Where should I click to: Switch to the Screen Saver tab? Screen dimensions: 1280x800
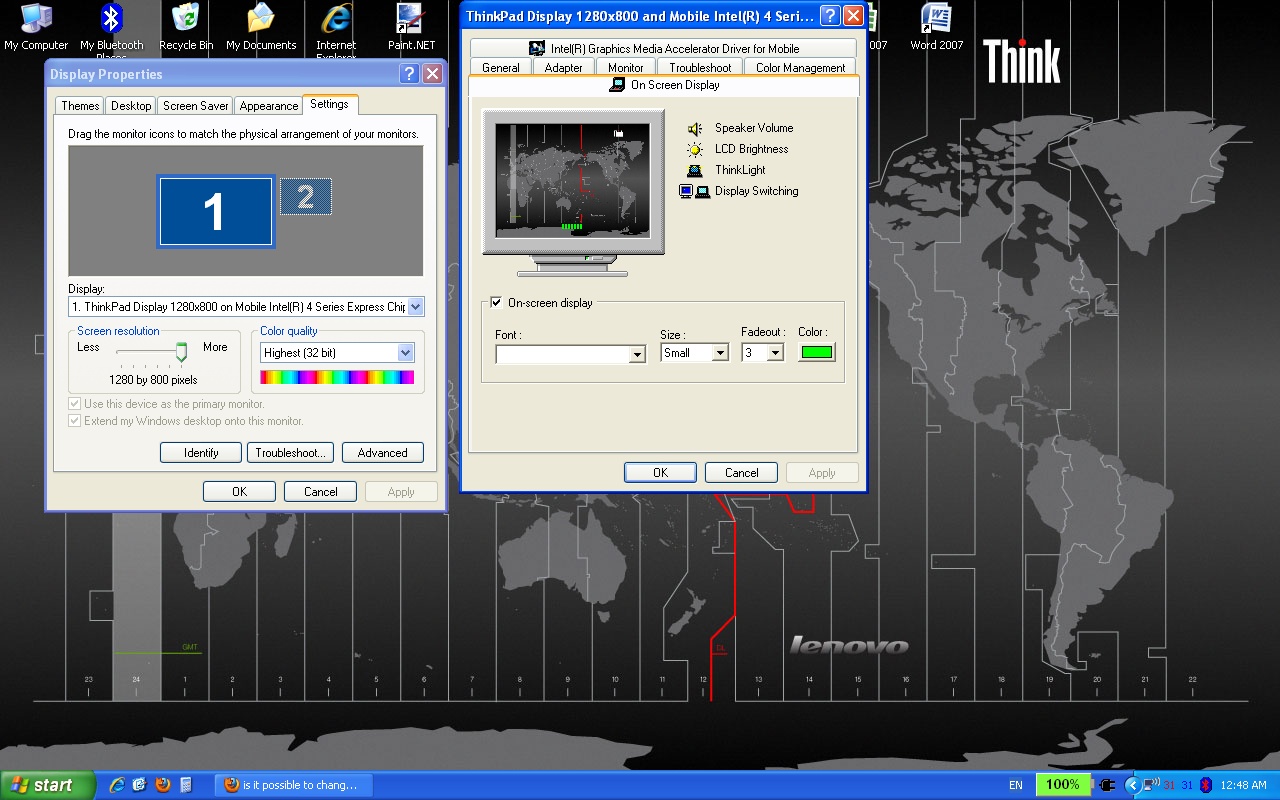click(x=195, y=106)
